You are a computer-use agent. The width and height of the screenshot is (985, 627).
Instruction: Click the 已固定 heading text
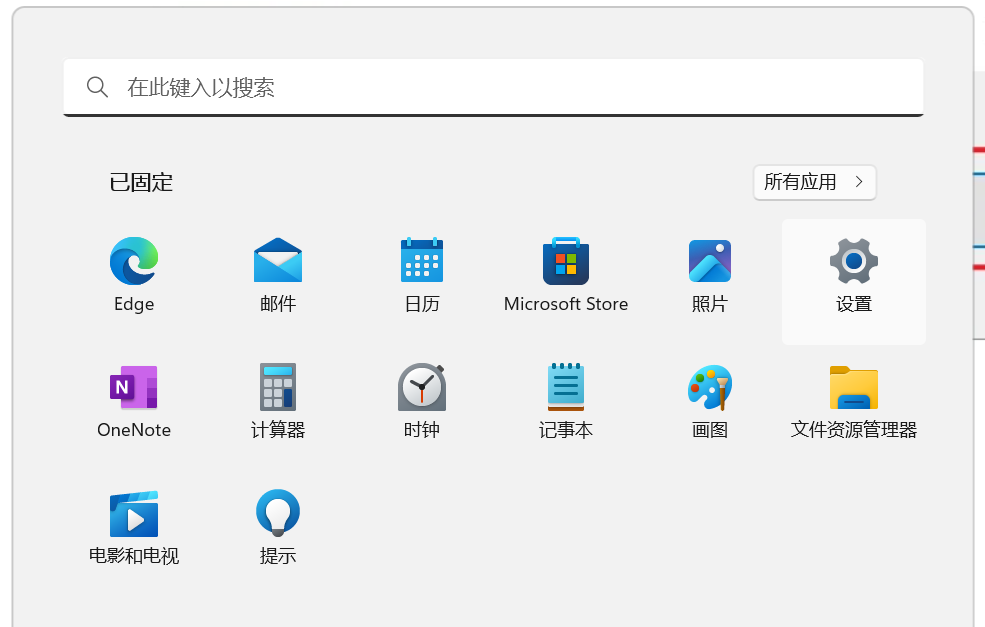141,182
